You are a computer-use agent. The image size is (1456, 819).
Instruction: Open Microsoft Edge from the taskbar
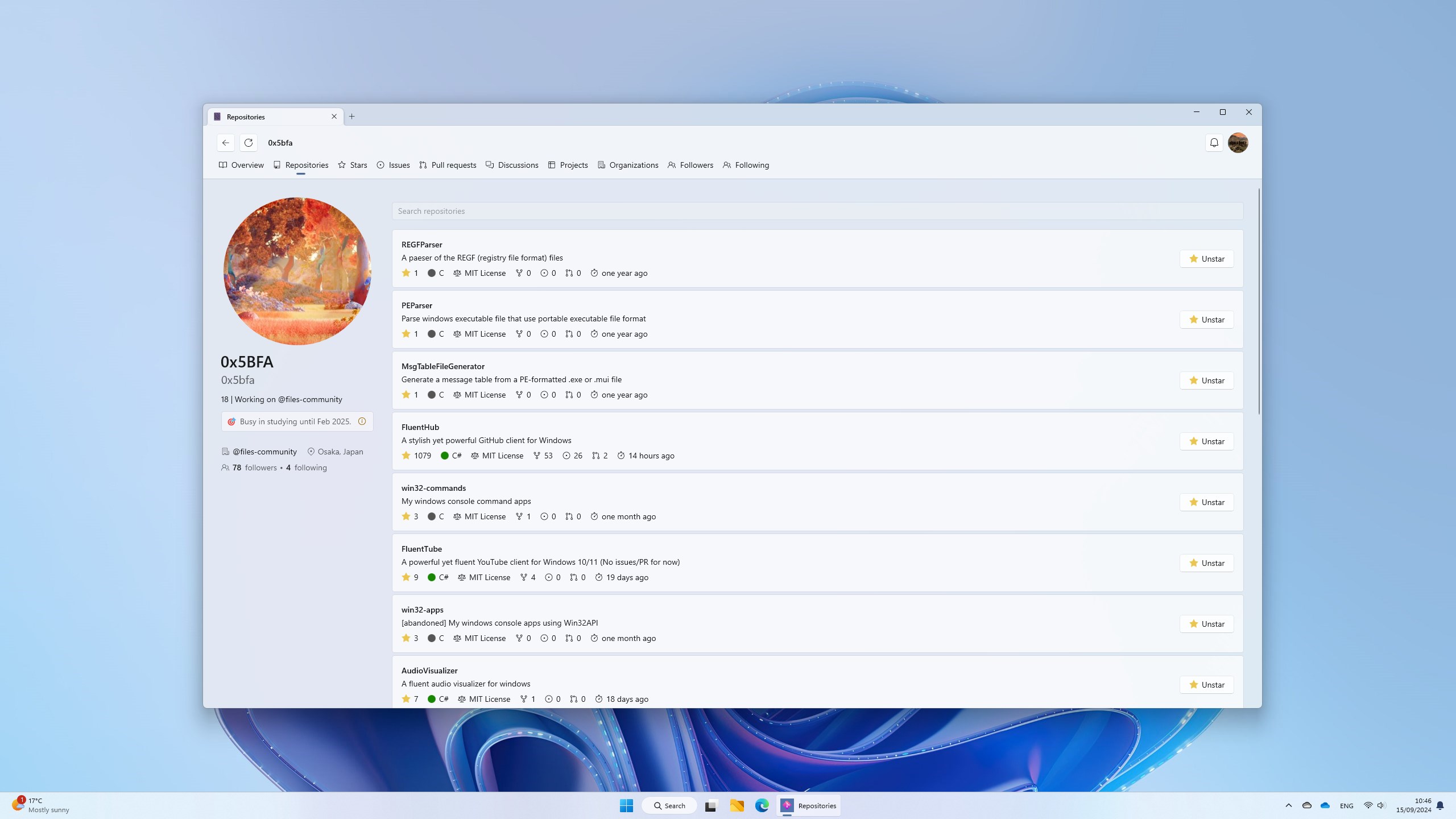click(x=762, y=805)
